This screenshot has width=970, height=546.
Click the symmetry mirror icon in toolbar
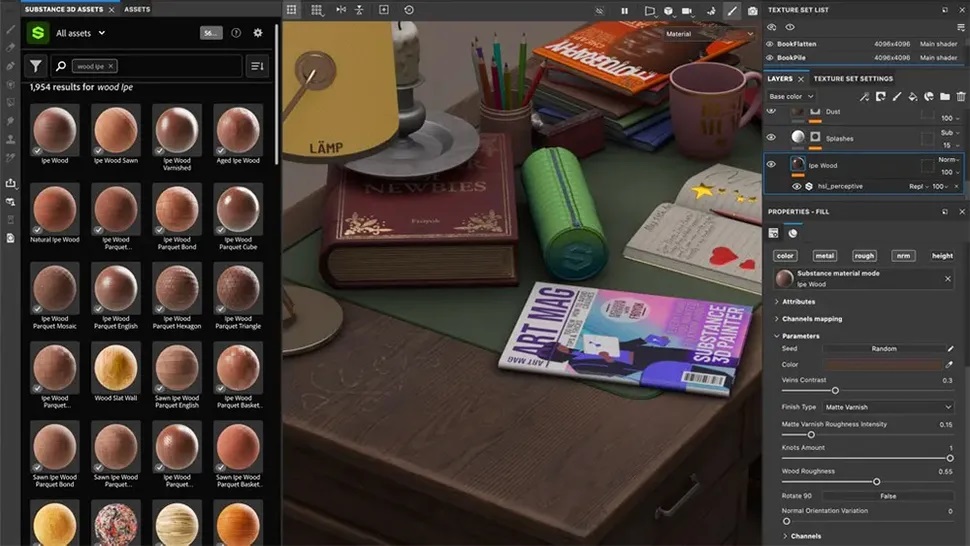(341, 10)
